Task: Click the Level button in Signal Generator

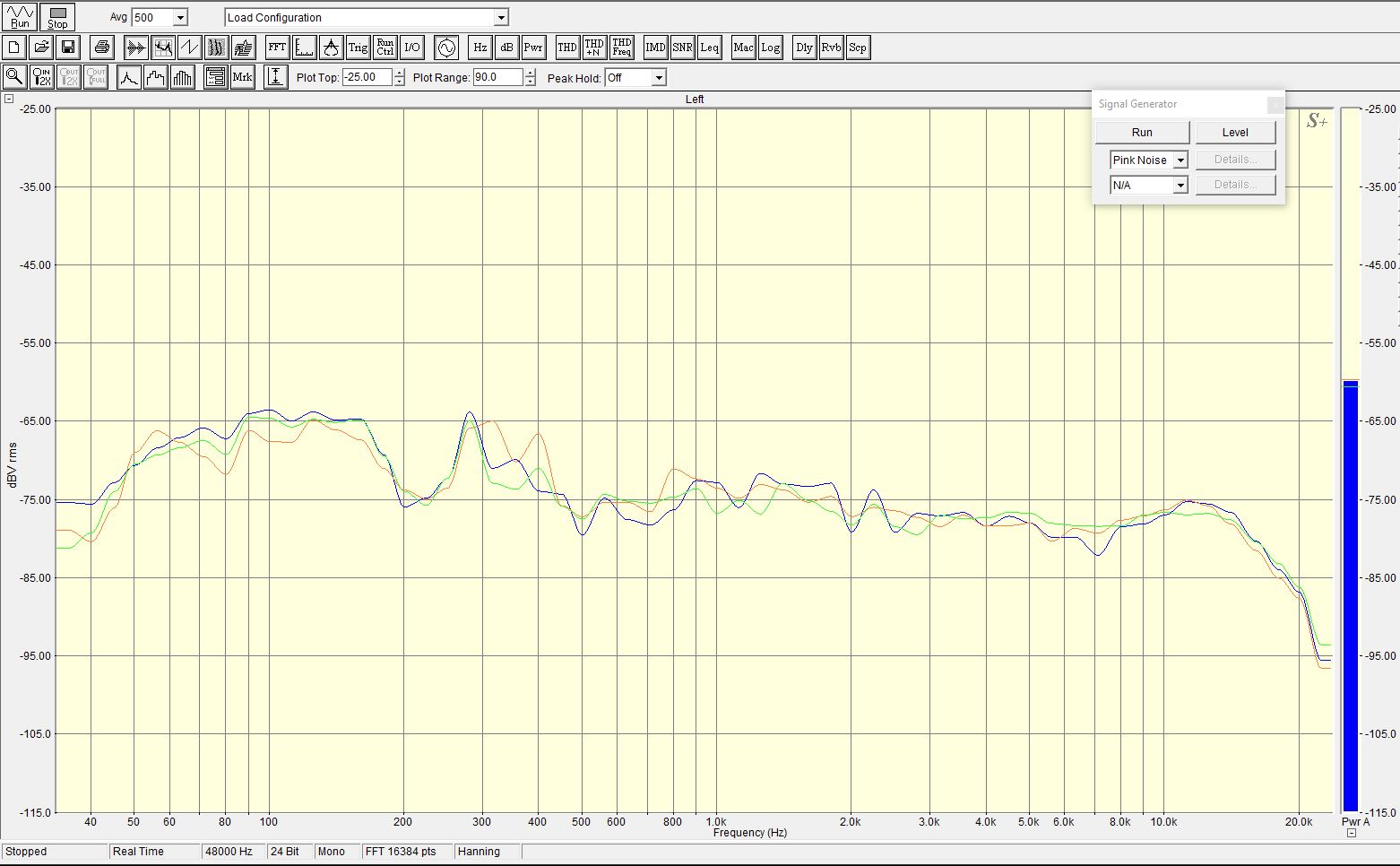Action: click(1235, 133)
